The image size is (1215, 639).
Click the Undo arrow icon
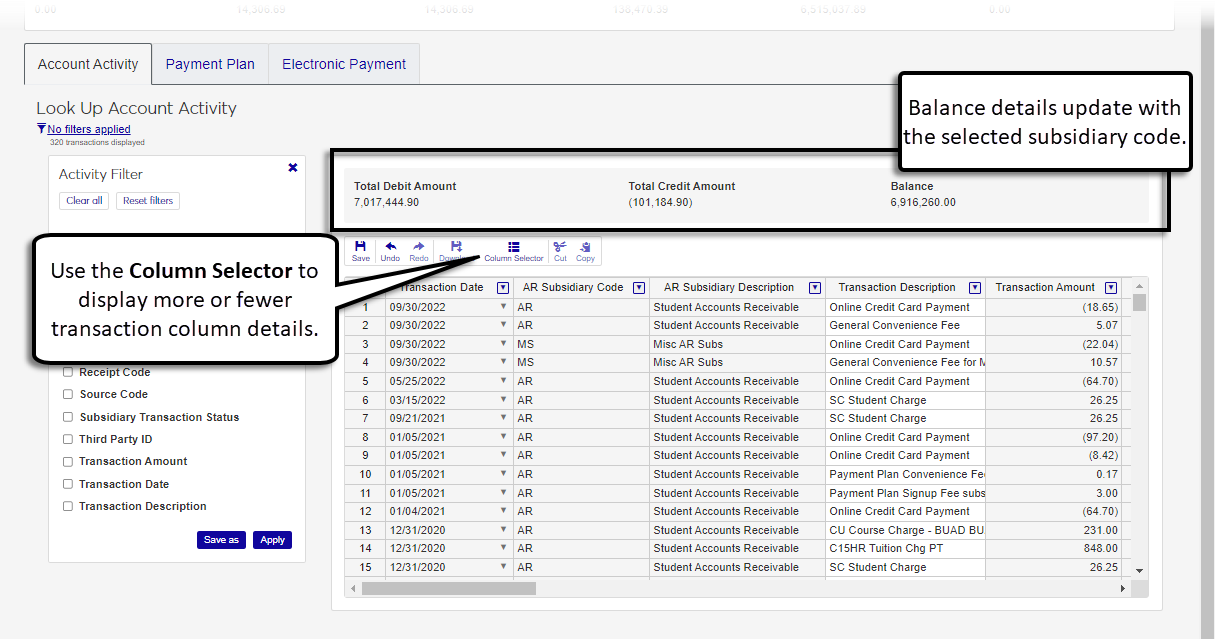pyautogui.click(x=390, y=250)
